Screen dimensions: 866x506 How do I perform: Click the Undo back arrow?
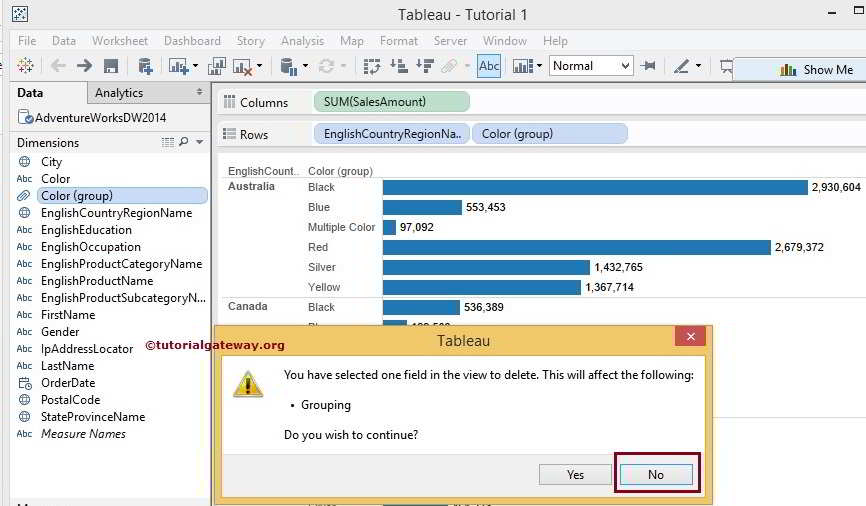[58, 66]
